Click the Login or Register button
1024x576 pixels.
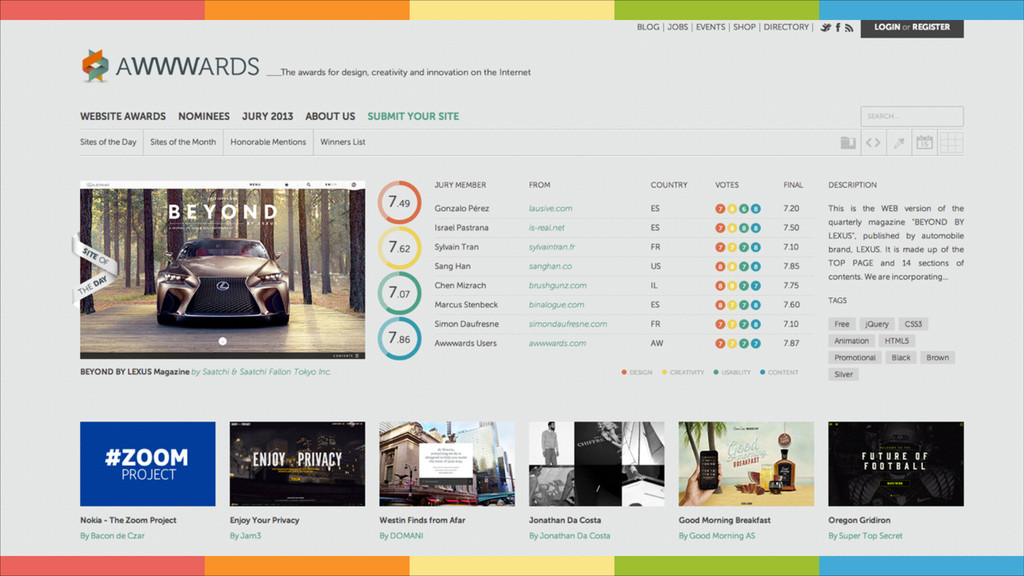pyautogui.click(x=912, y=27)
